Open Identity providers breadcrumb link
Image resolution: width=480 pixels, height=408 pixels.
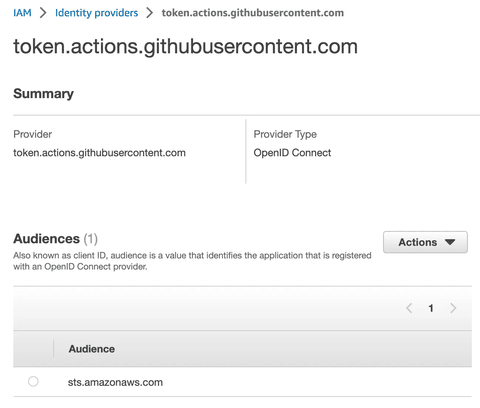pyautogui.click(x=96, y=13)
